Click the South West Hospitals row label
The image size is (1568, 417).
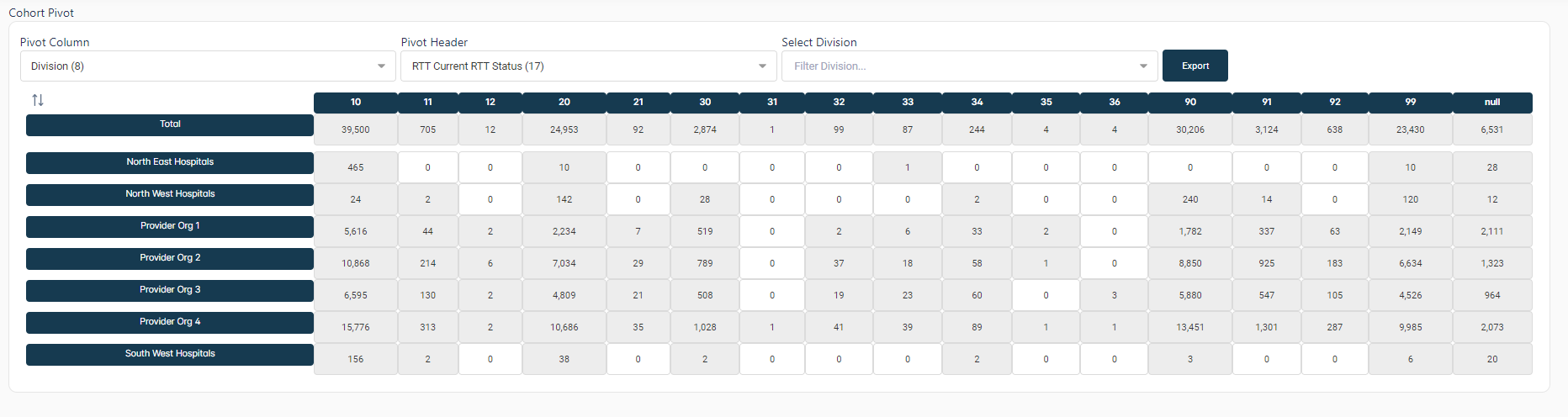(x=170, y=354)
